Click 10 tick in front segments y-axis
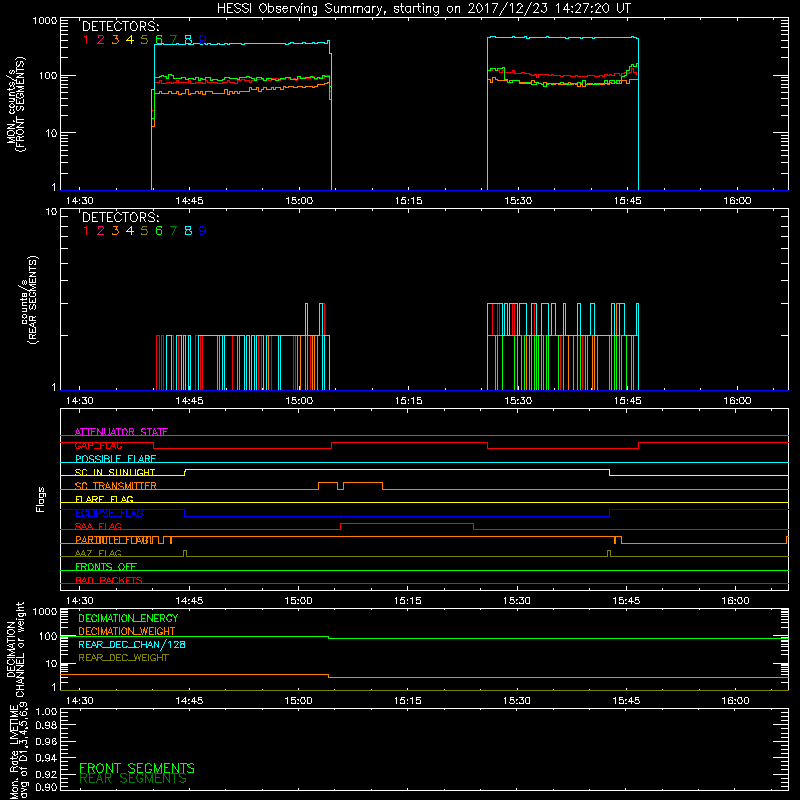Screen dimensions: 800x800 [51, 133]
